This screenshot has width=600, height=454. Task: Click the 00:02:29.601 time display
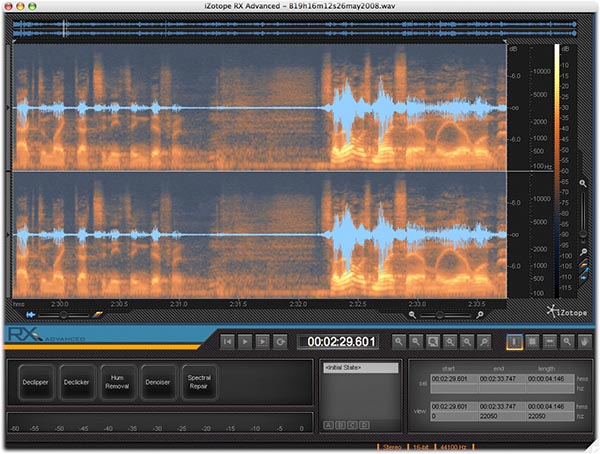coord(339,341)
